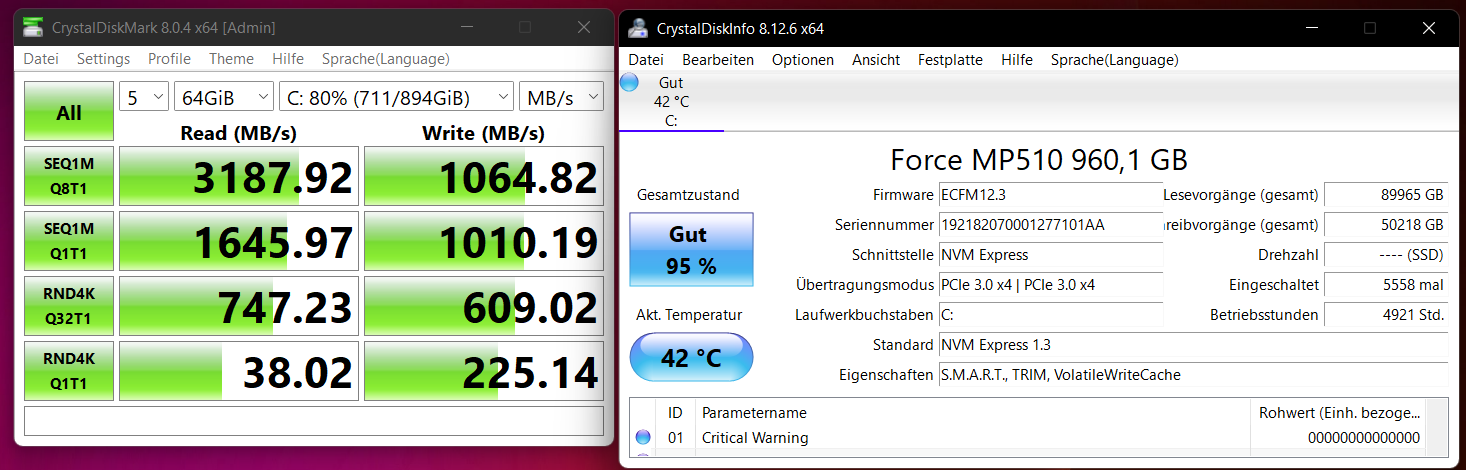The width and height of the screenshot is (1466, 470).
Task: Open the drive selection dropdown C: 80%
Action: (x=396, y=97)
